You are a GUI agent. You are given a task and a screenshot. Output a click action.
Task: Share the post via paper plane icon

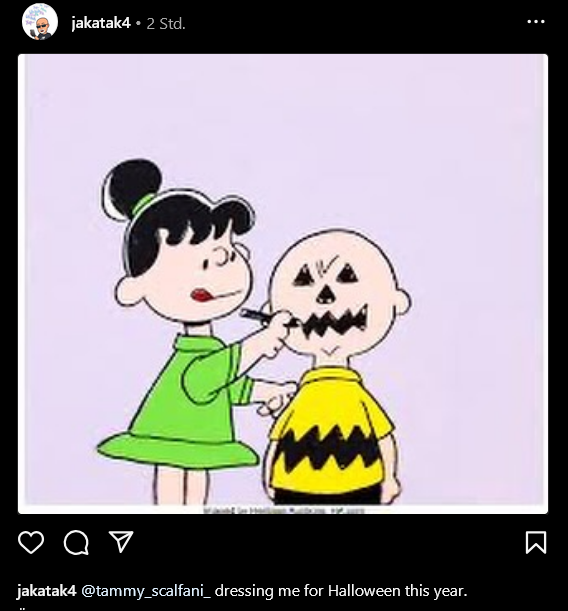[x=121, y=542]
